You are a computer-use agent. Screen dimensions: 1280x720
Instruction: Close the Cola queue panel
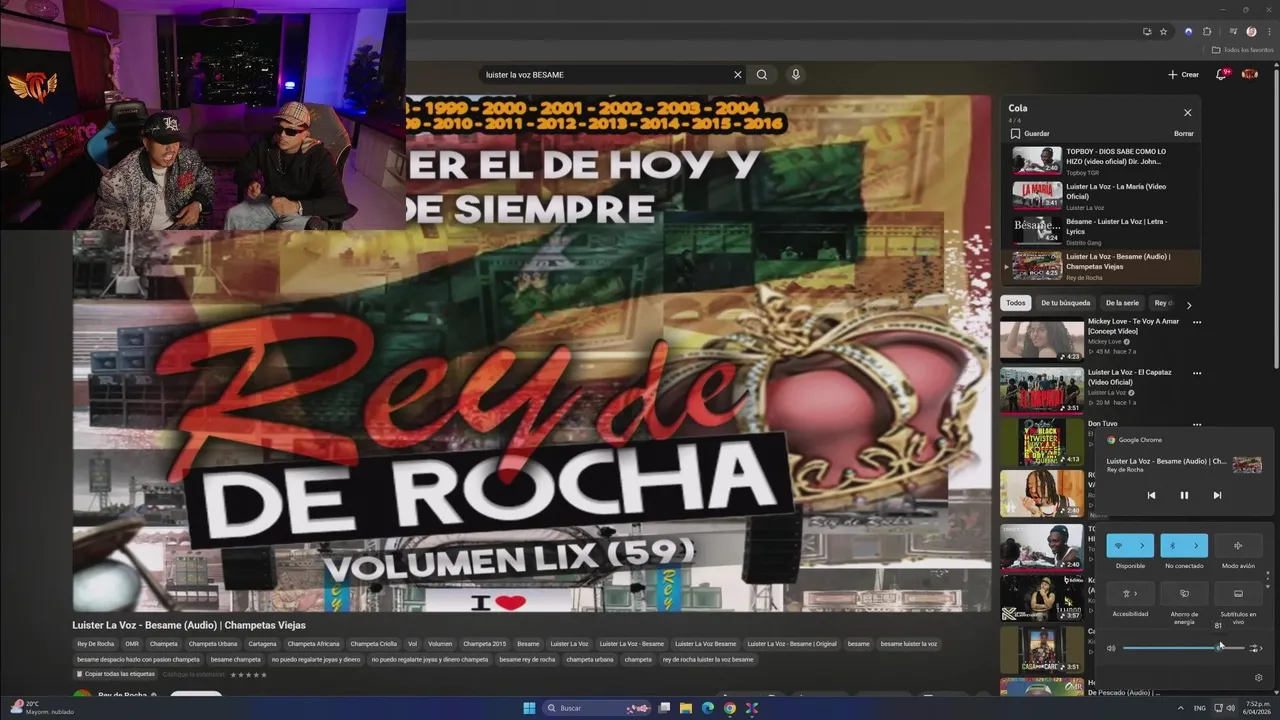[1187, 113]
